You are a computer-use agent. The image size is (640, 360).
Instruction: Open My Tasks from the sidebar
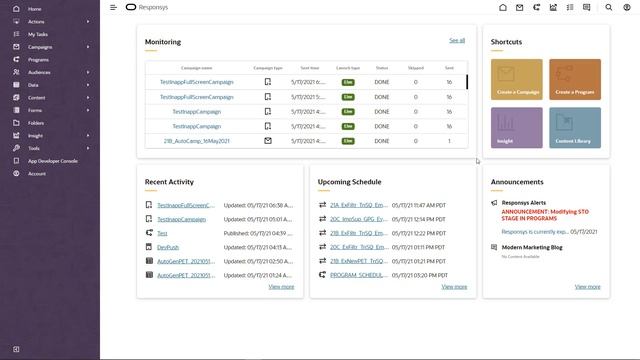(38, 34)
